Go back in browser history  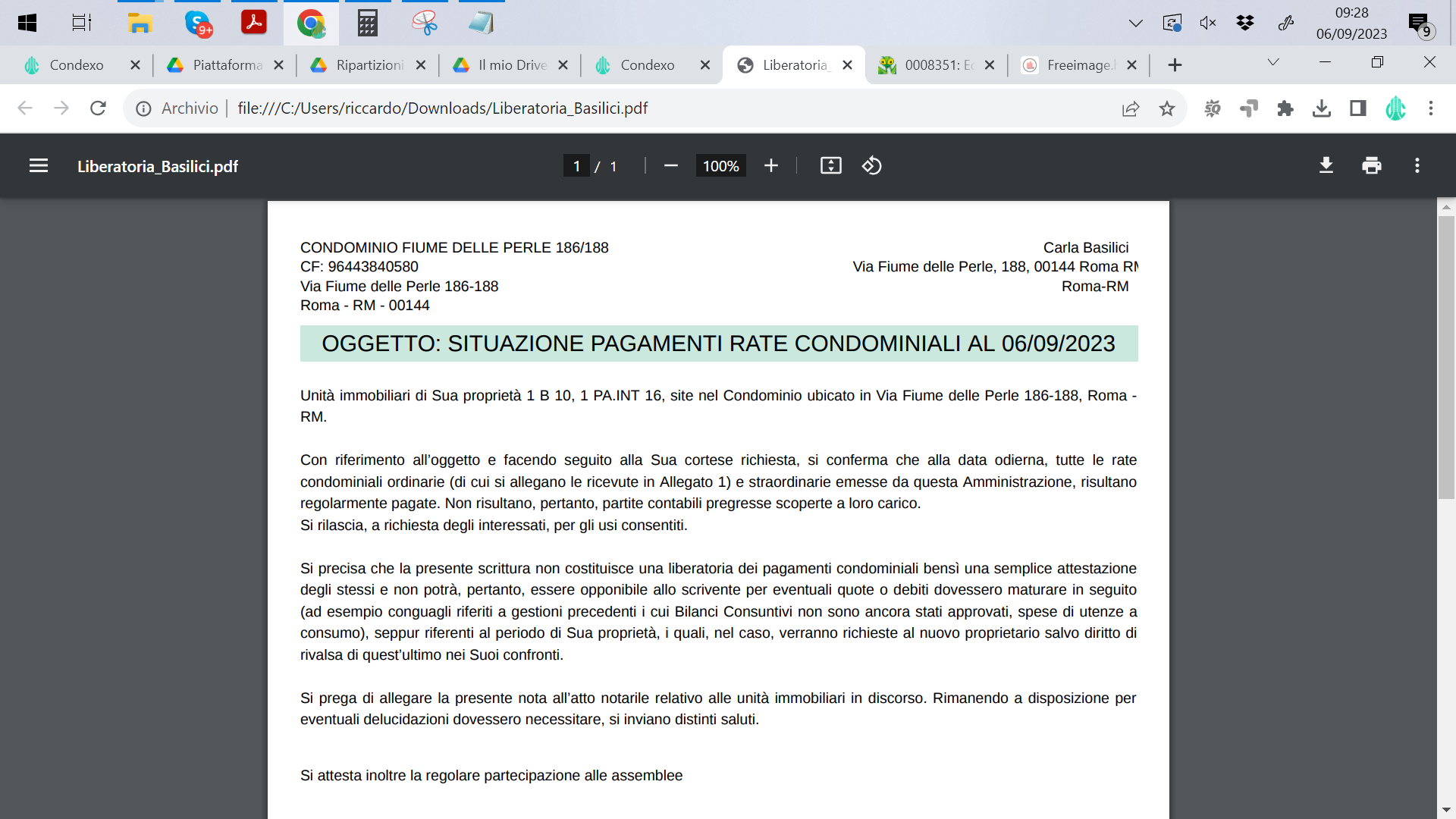click(25, 108)
